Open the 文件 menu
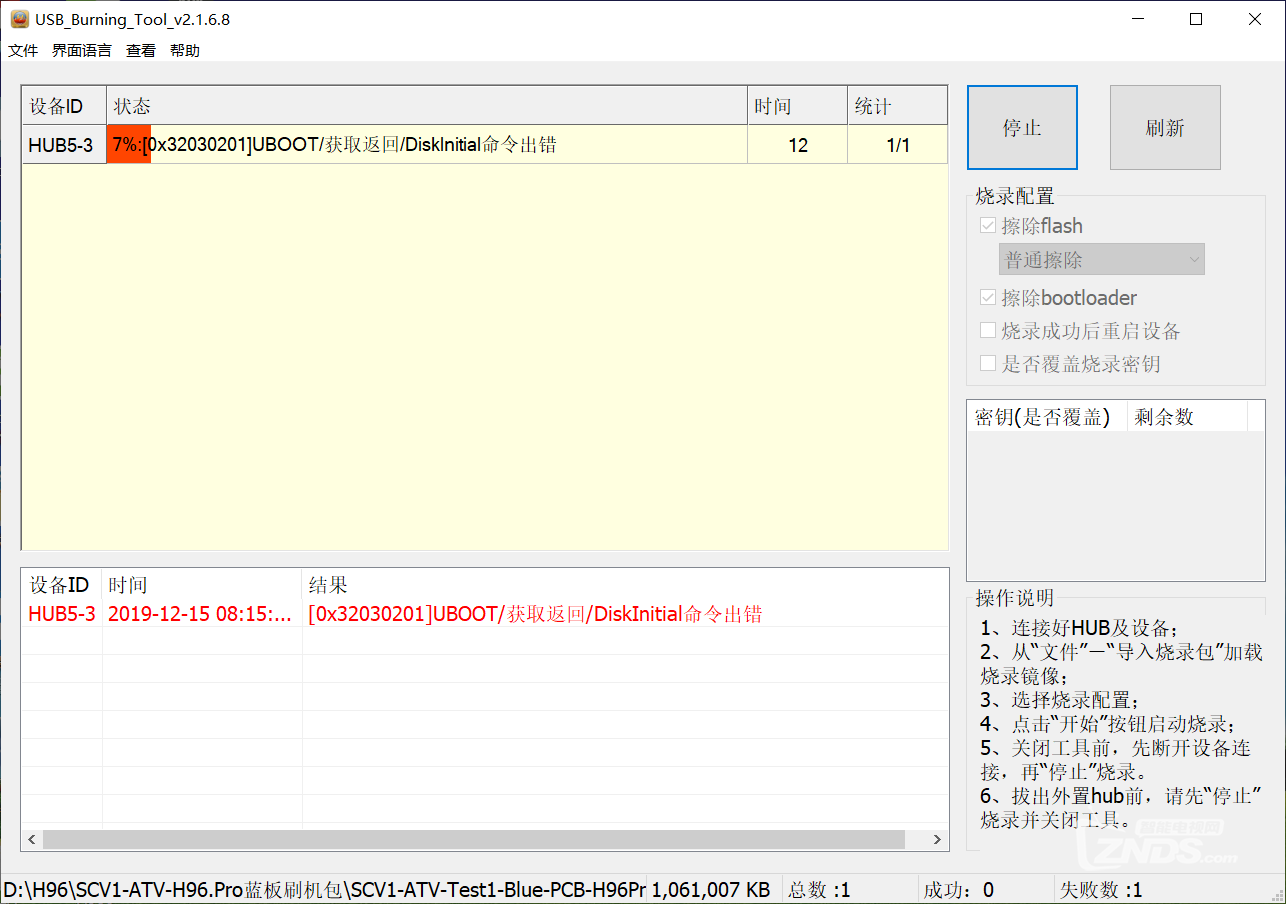Viewport: 1286px width, 904px height. (x=23, y=50)
